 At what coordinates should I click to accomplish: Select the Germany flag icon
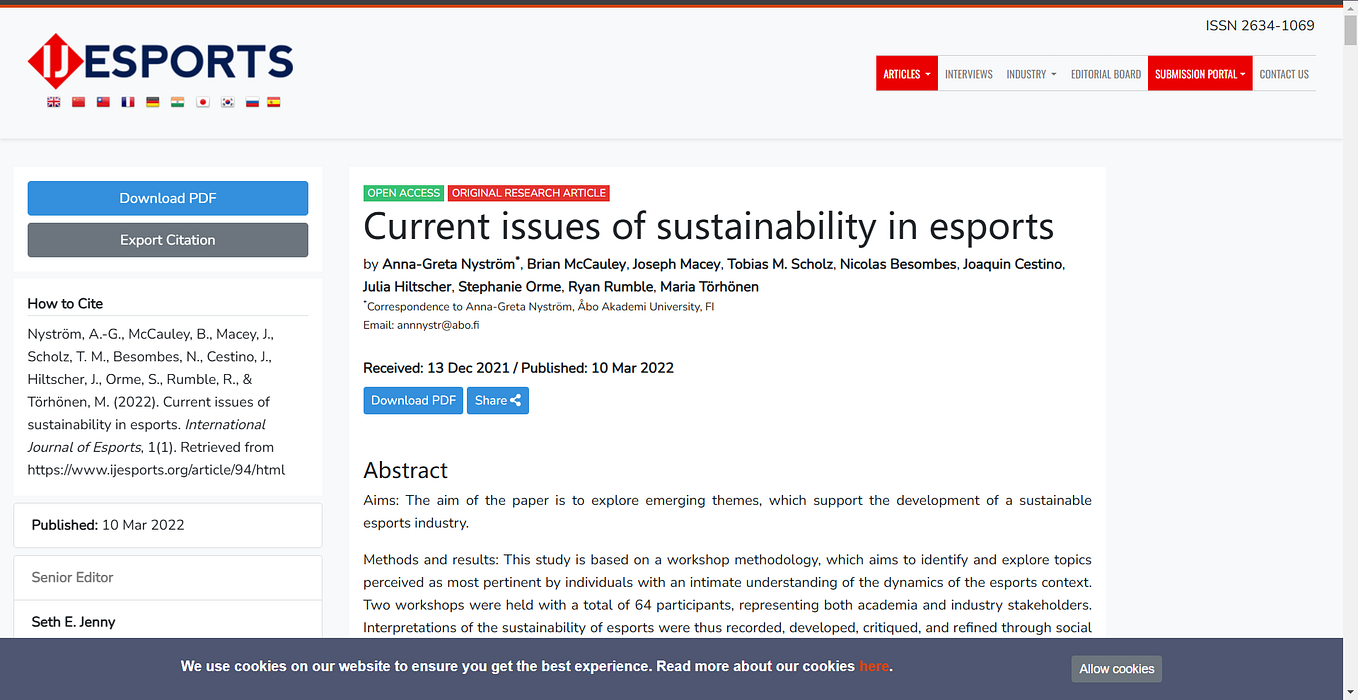pos(153,102)
